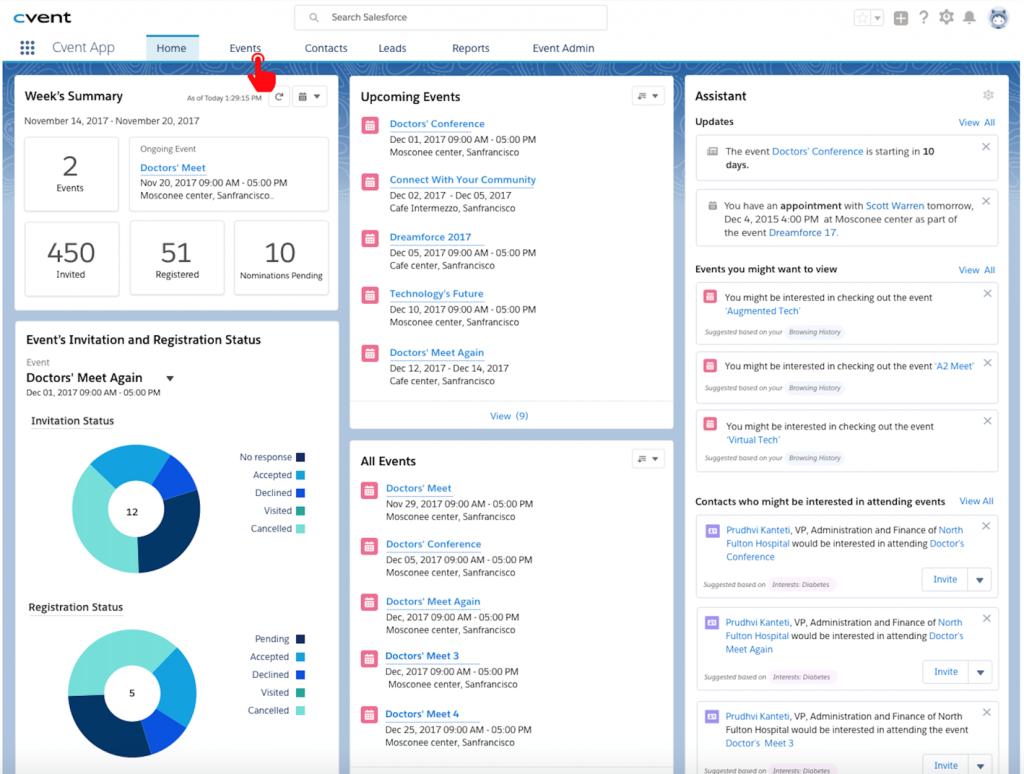Click the calendar icon beside Dreamforce 2017
This screenshot has width=1024, height=774.
[370, 238]
